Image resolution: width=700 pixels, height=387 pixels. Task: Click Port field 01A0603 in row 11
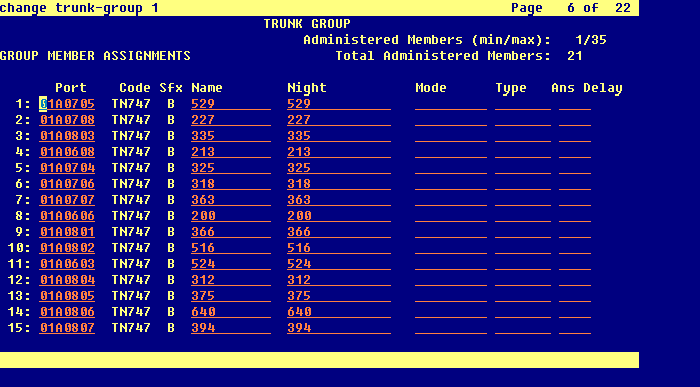67,264
